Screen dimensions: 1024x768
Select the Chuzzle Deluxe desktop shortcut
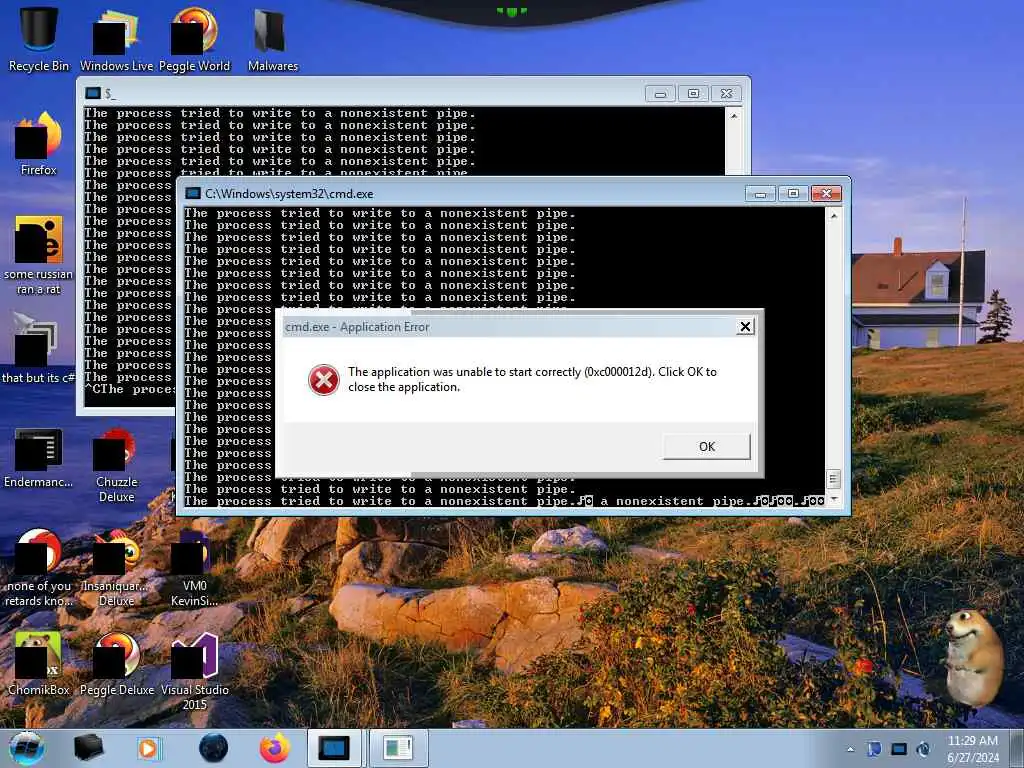coord(116,464)
